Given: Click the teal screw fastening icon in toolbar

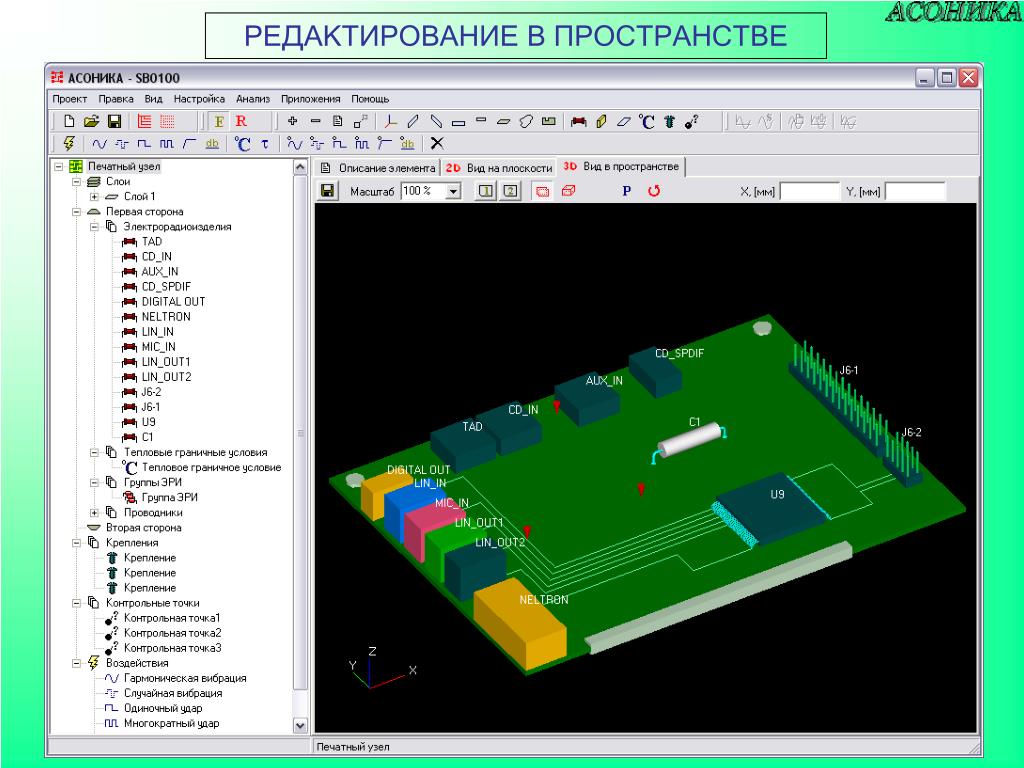Looking at the screenshot, I should (669, 121).
